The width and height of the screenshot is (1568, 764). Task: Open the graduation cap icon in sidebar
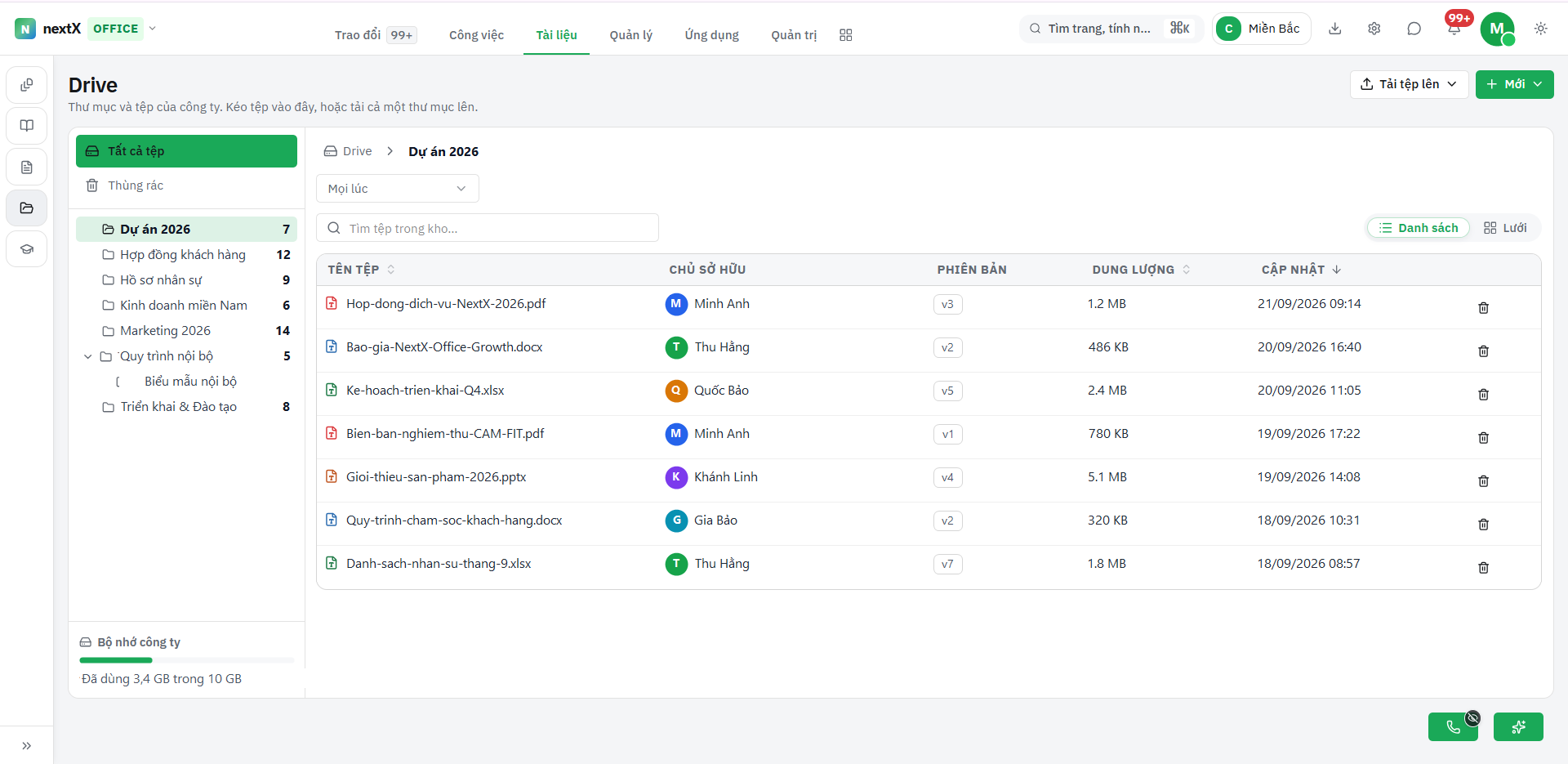(27, 248)
